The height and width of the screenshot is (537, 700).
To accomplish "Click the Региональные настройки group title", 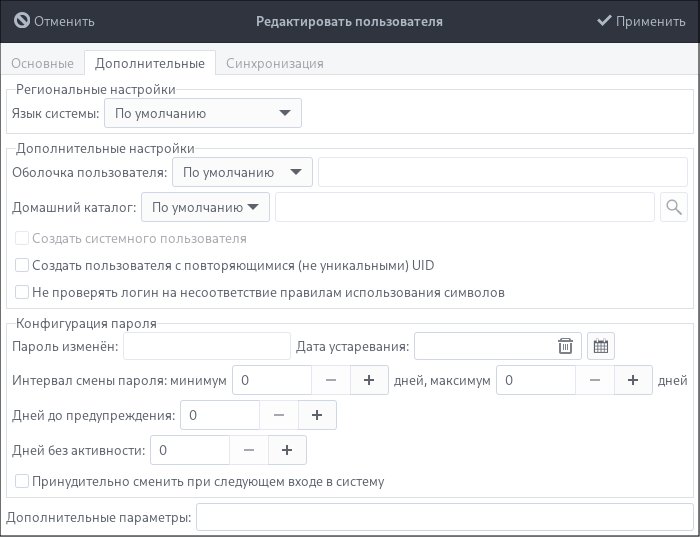I will pos(96,89).
